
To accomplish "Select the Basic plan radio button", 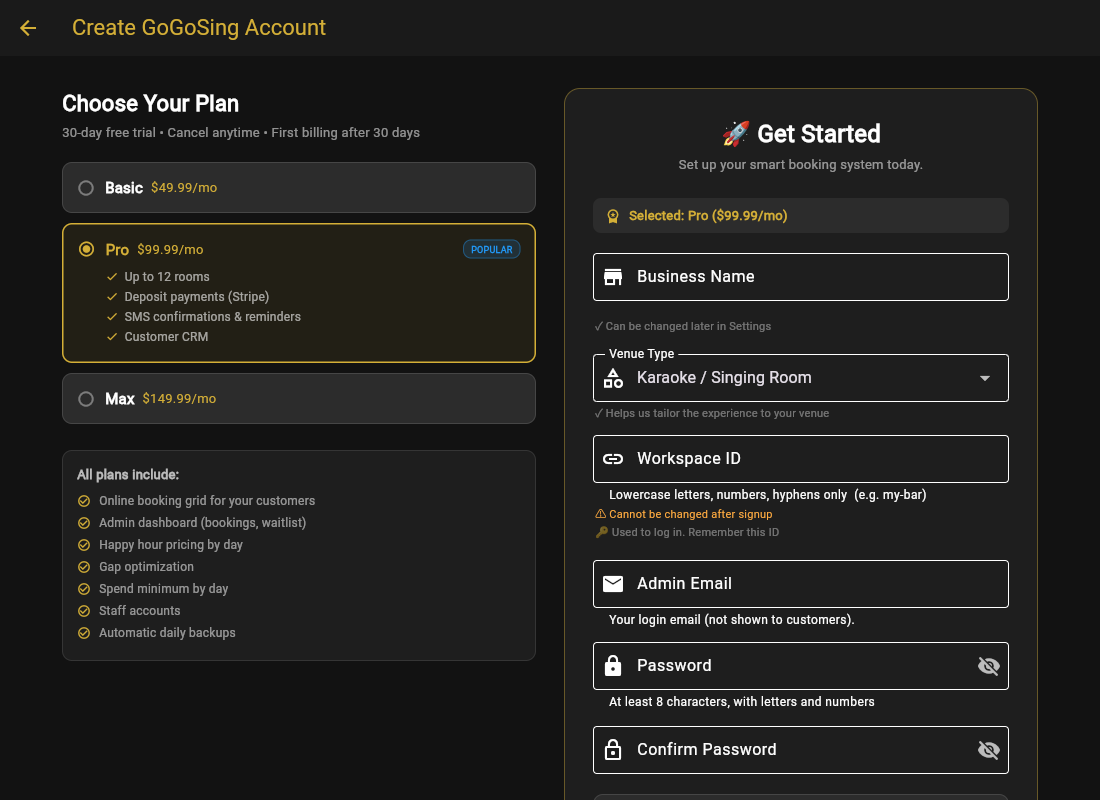I will pyautogui.click(x=86, y=188).
